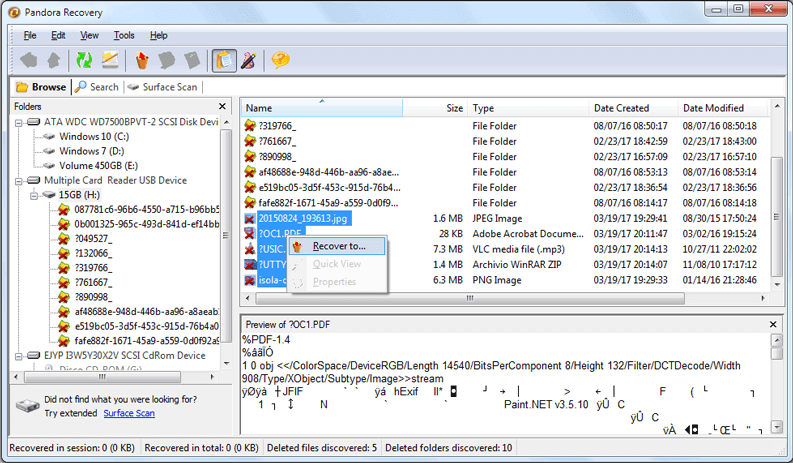Click Deleted files discovered: 5 status entry
The width and height of the screenshot is (793, 463).
click(322, 448)
